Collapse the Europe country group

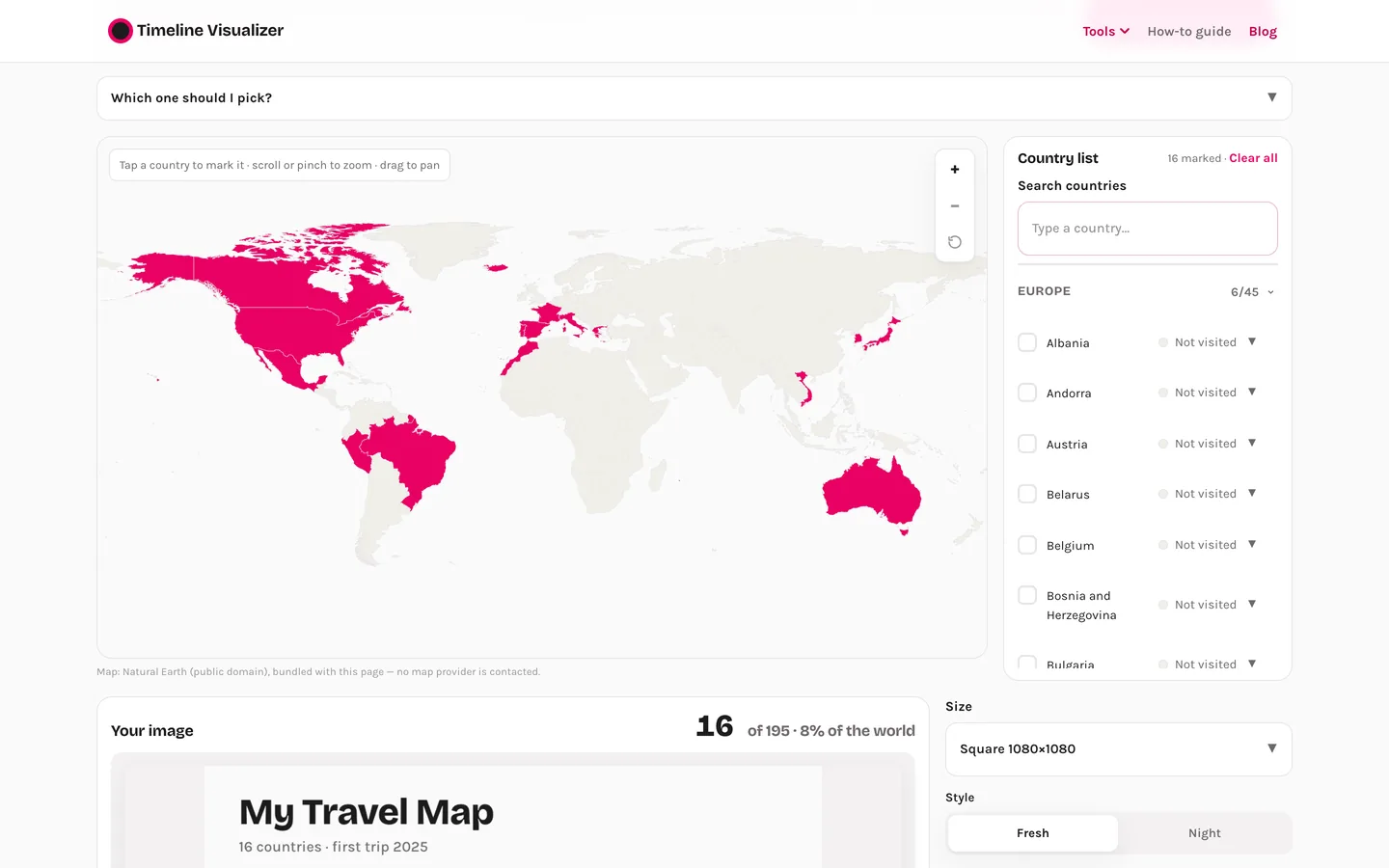click(1148, 291)
